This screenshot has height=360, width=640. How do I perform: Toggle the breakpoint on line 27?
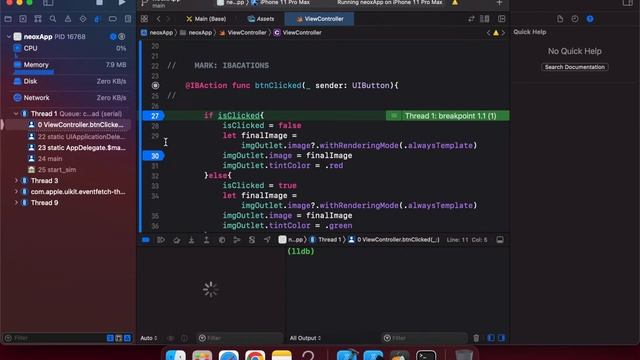153,116
